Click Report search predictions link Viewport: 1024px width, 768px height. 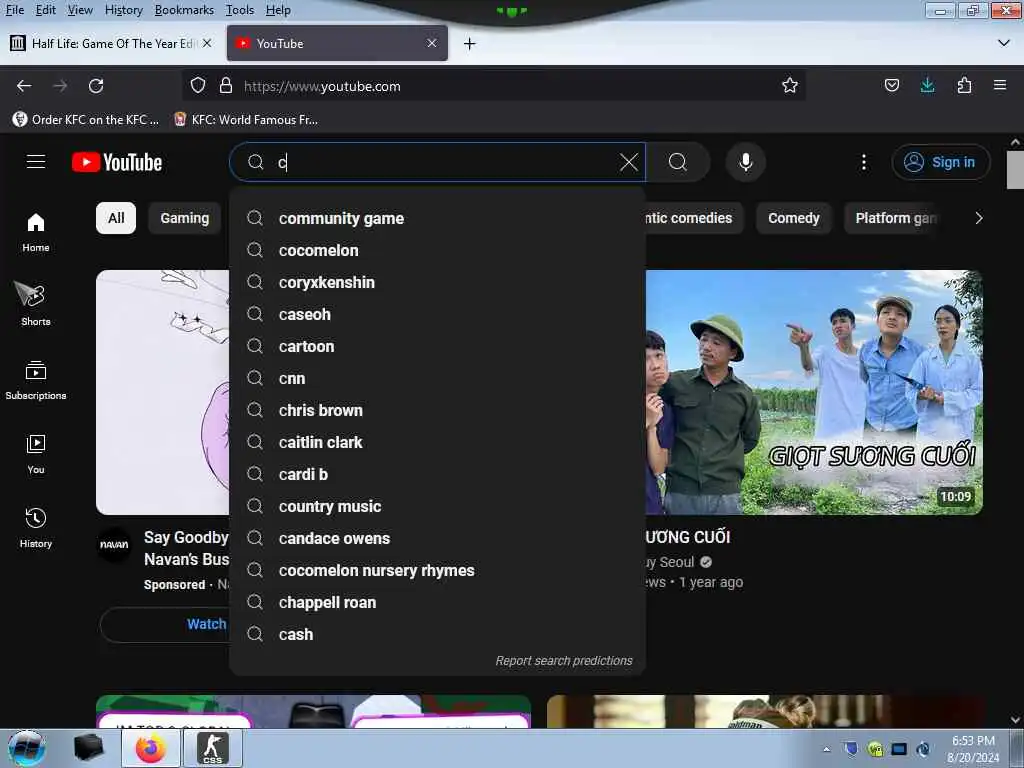click(x=564, y=660)
